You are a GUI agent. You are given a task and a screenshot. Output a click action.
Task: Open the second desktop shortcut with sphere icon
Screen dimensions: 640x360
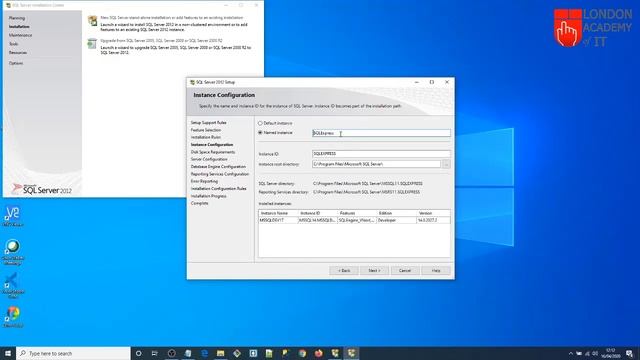tap(13, 252)
